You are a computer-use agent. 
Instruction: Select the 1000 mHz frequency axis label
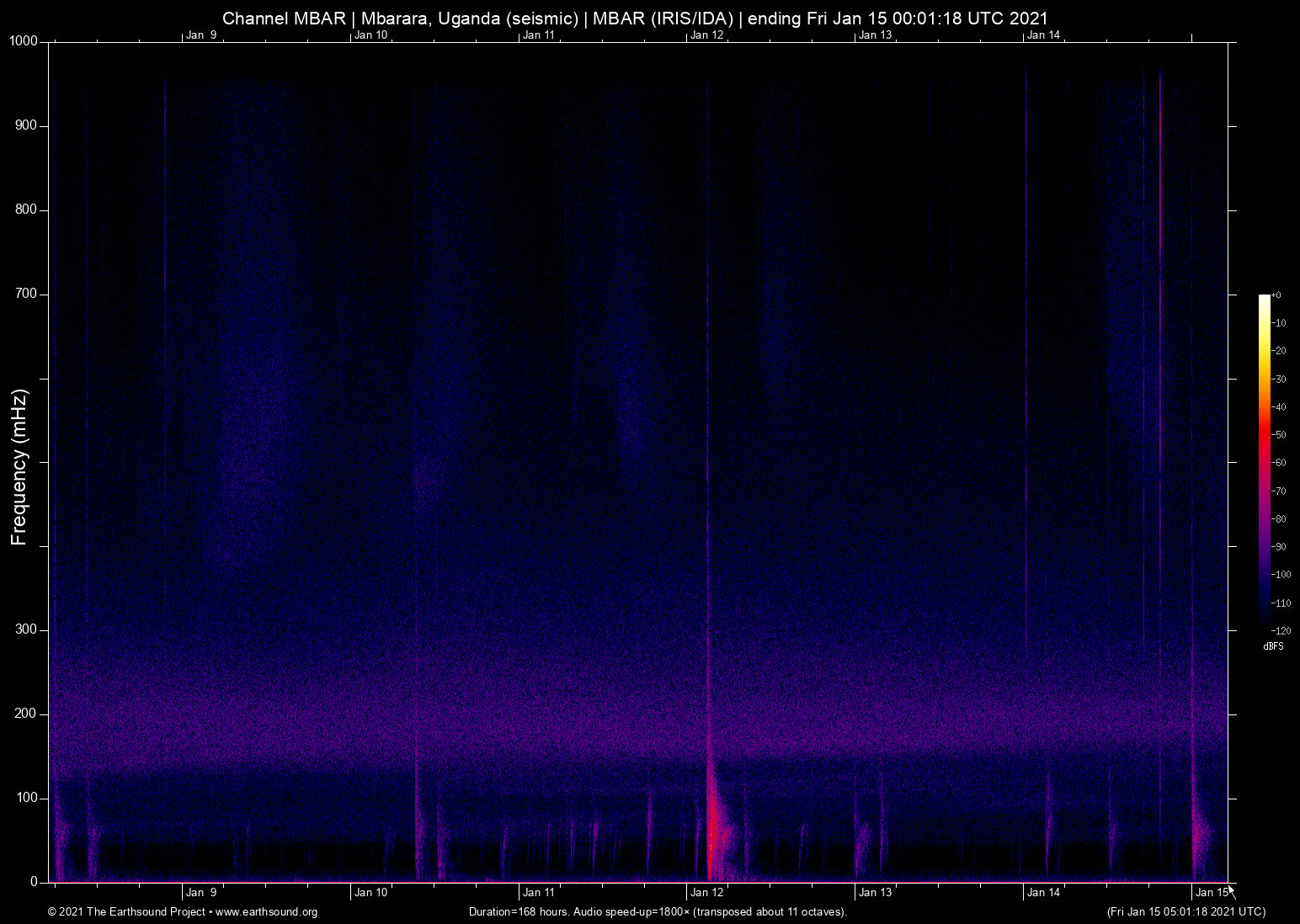click(x=23, y=42)
